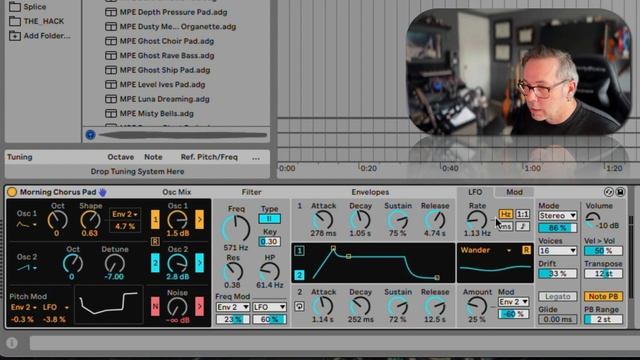Open the Freq Mod LFO source dropdown
640x360 pixels.
(x=269, y=307)
